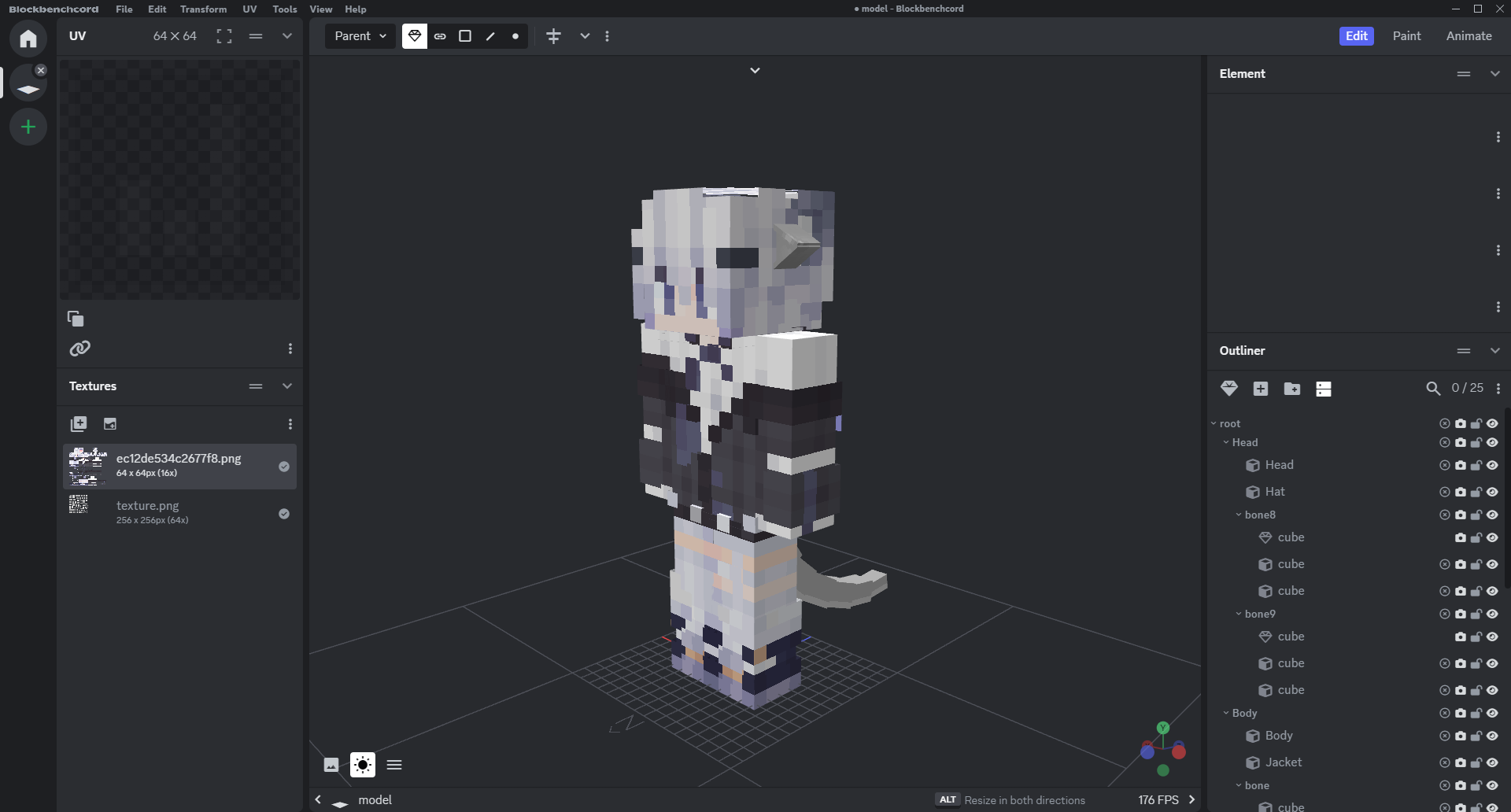The height and width of the screenshot is (812, 1511).
Task: Toggle visibility of Jacket cube
Action: pyautogui.click(x=1492, y=762)
